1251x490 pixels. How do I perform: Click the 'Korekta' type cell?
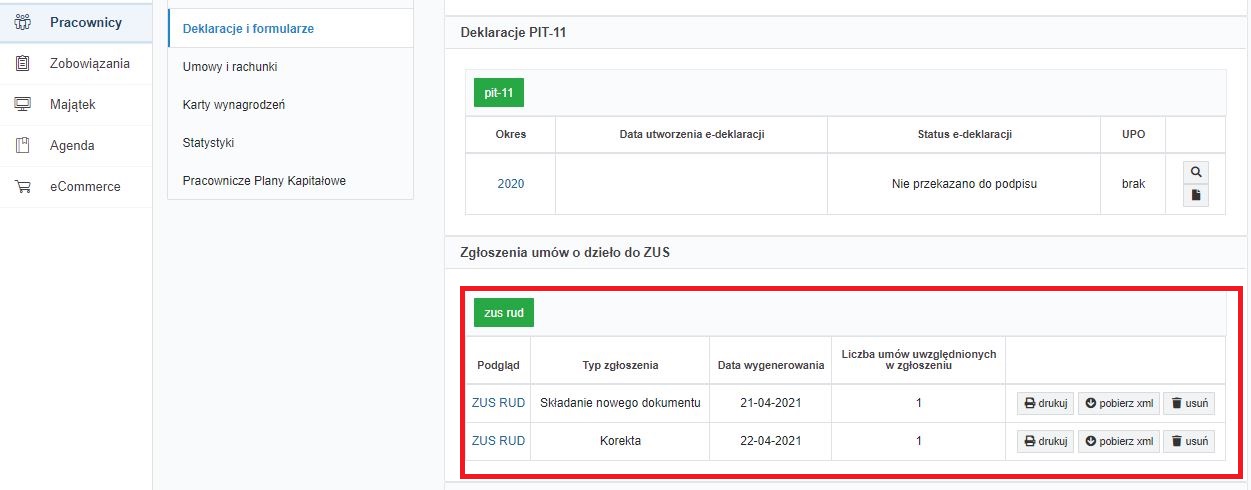coord(620,441)
